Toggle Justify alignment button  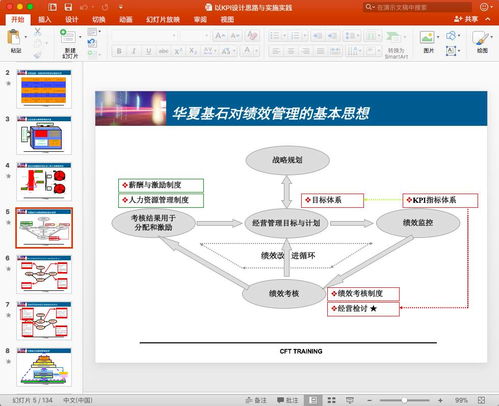pos(320,51)
